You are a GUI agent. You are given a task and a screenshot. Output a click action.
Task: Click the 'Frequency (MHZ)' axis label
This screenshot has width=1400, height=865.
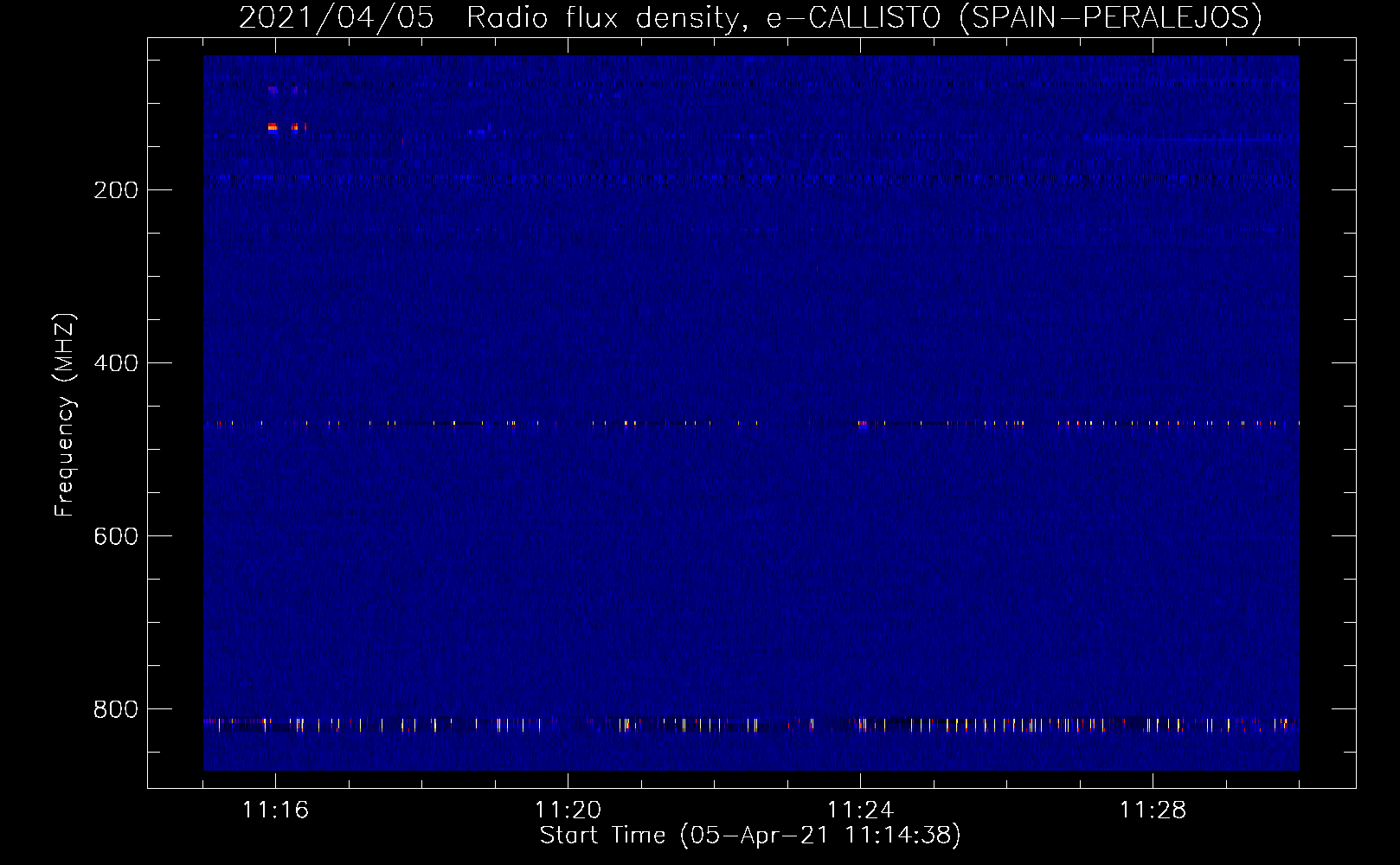point(65,415)
